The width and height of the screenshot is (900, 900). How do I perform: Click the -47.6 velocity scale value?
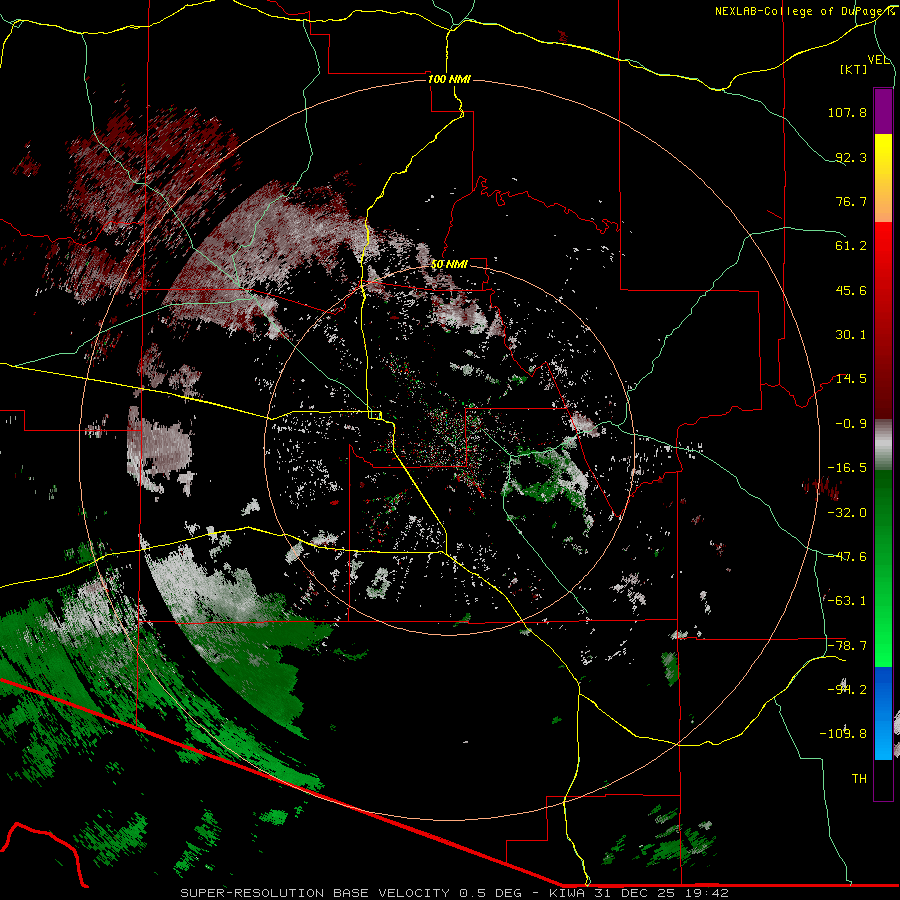[847, 557]
